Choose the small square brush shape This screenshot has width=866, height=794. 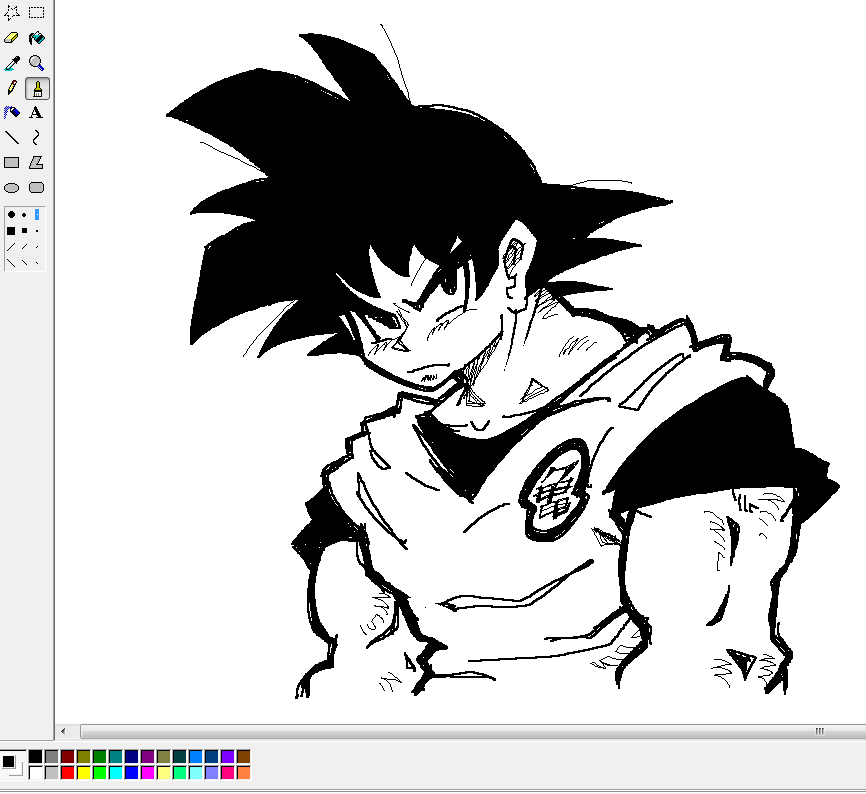(x=37, y=231)
